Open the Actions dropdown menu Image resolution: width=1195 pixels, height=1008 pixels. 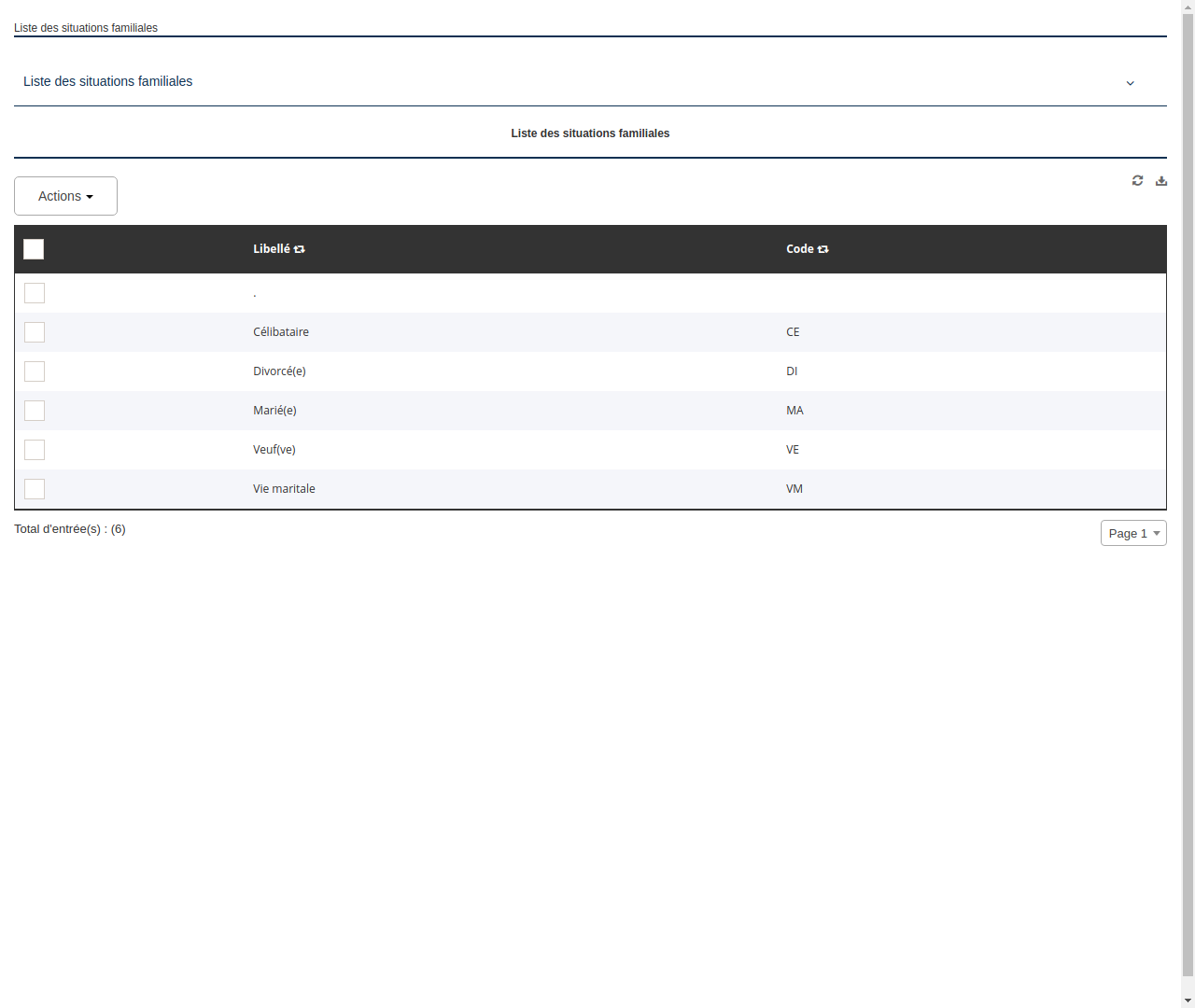tap(65, 196)
